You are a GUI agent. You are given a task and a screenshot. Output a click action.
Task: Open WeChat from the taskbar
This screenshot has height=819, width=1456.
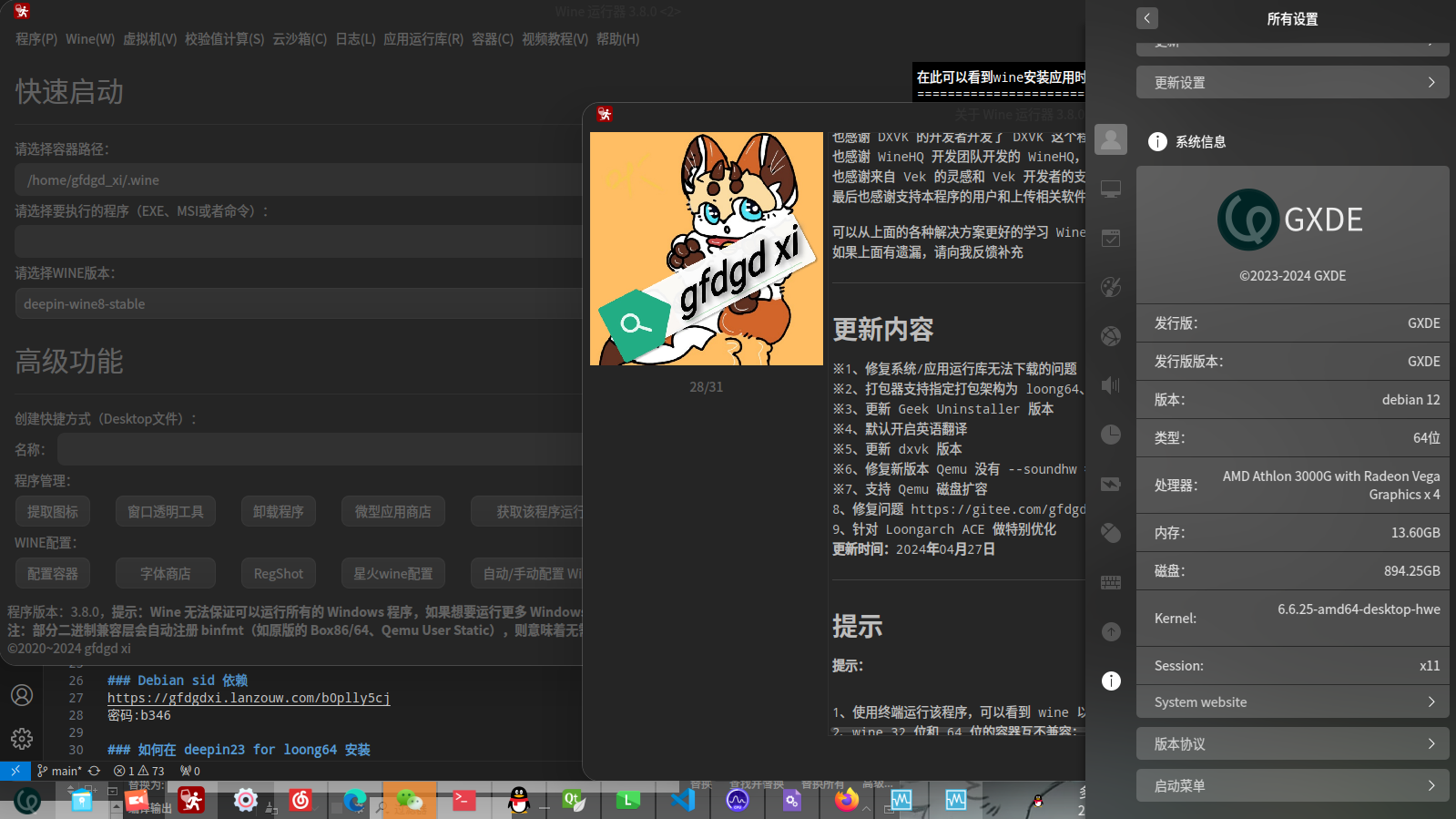[x=410, y=800]
